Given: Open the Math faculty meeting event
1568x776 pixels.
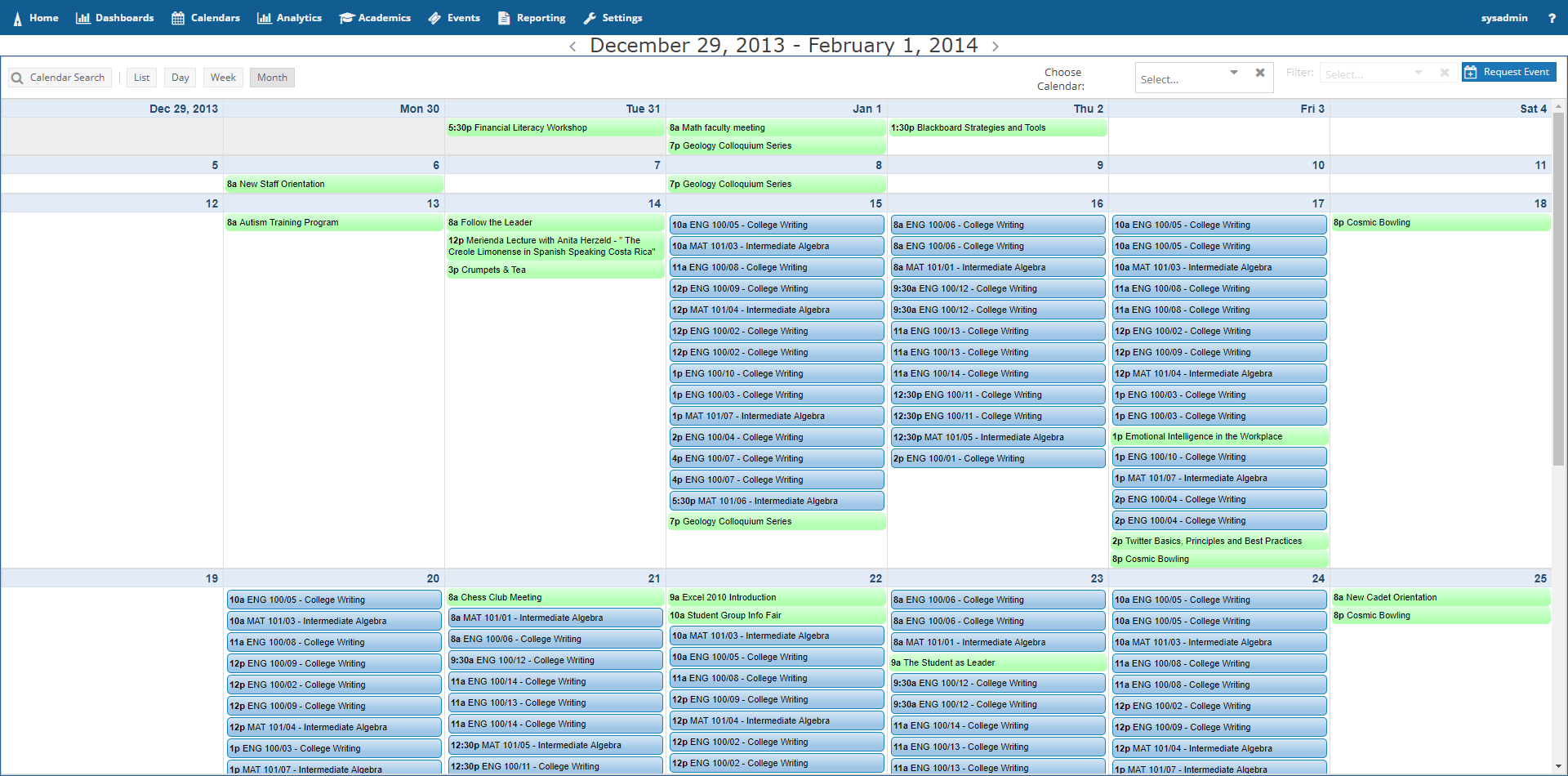Looking at the screenshot, I should pyautogui.click(x=777, y=127).
